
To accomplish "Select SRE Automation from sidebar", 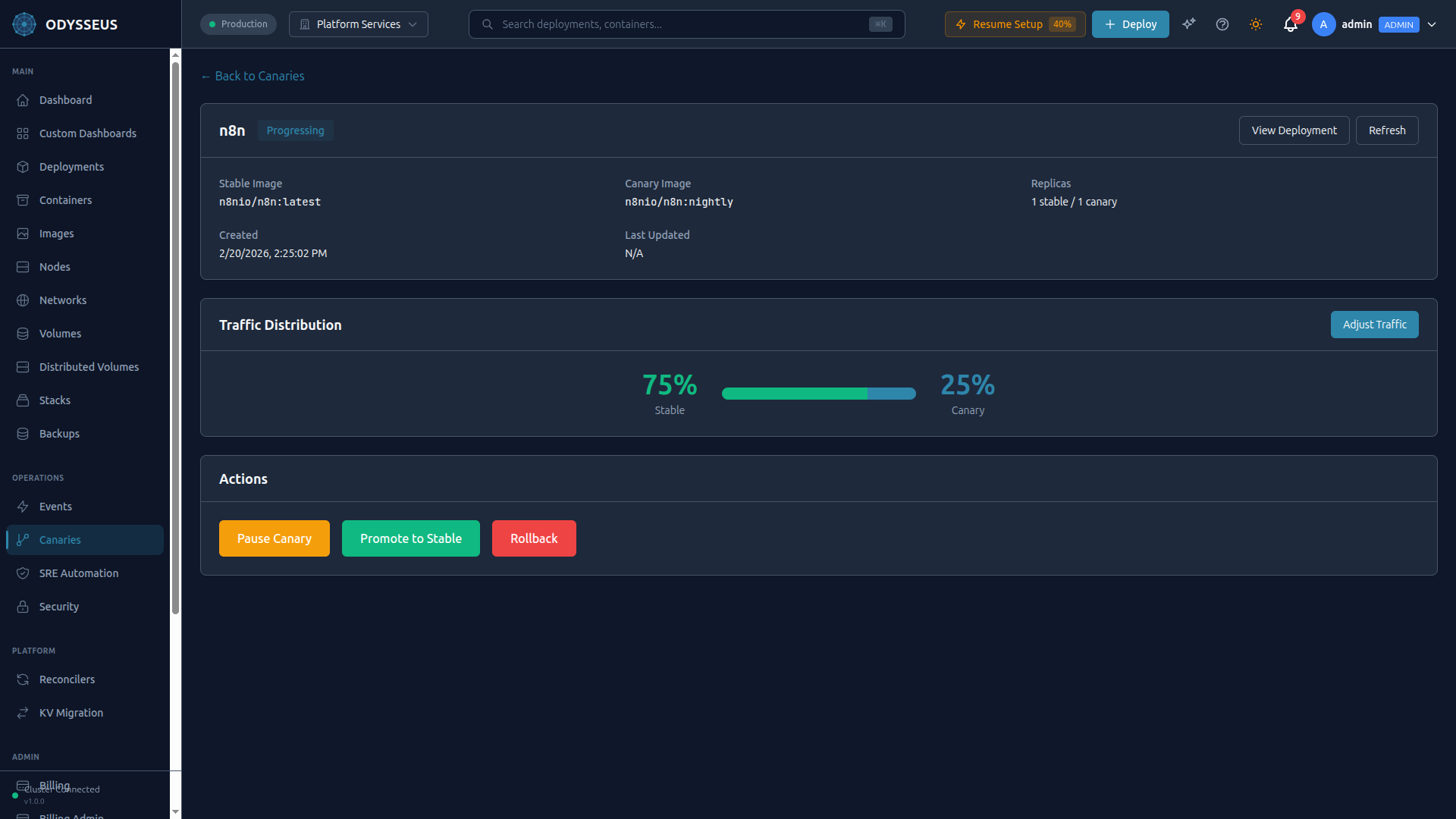I will [x=78, y=573].
